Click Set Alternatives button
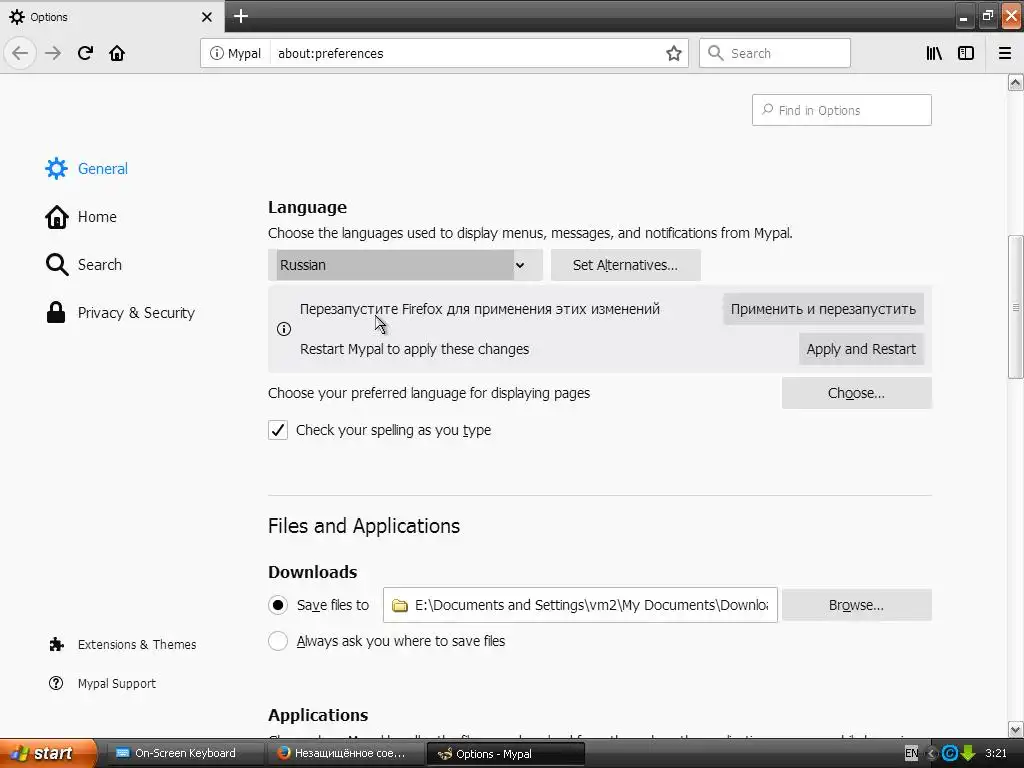1024x768 pixels. pyautogui.click(x=626, y=265)
